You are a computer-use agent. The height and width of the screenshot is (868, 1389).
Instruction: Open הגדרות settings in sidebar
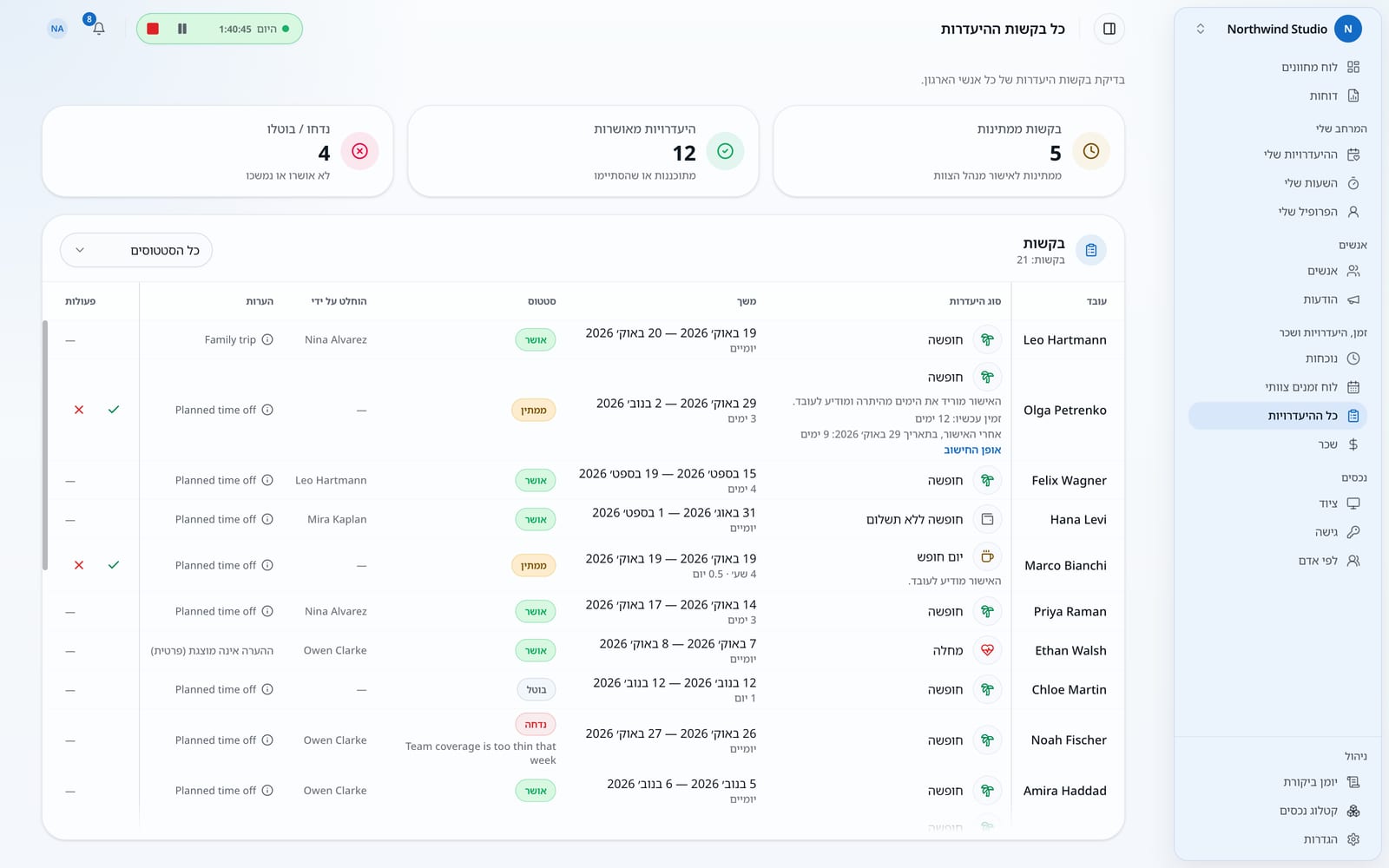(1277, 839)
